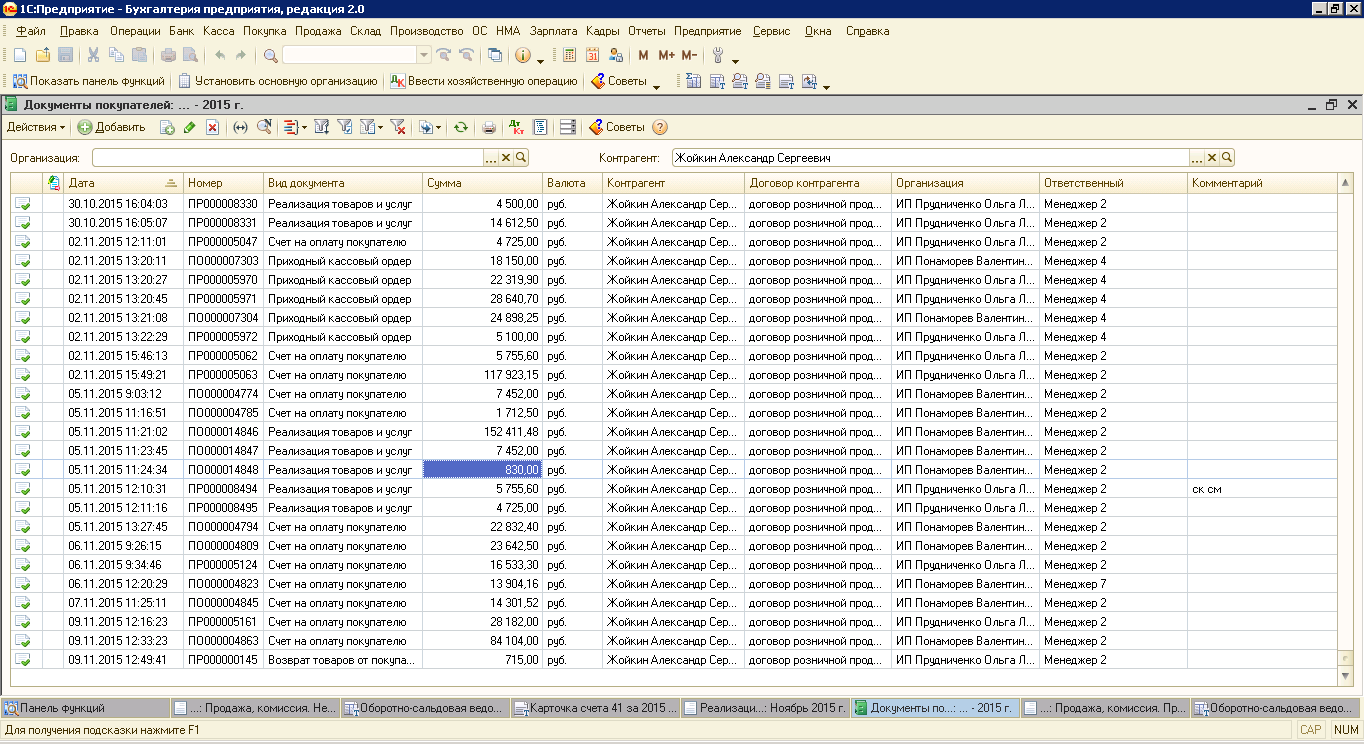Click the green pencil edit icon
This screenshot has height=744, width=1364.
pyautogui.click(x=189, y=127)
